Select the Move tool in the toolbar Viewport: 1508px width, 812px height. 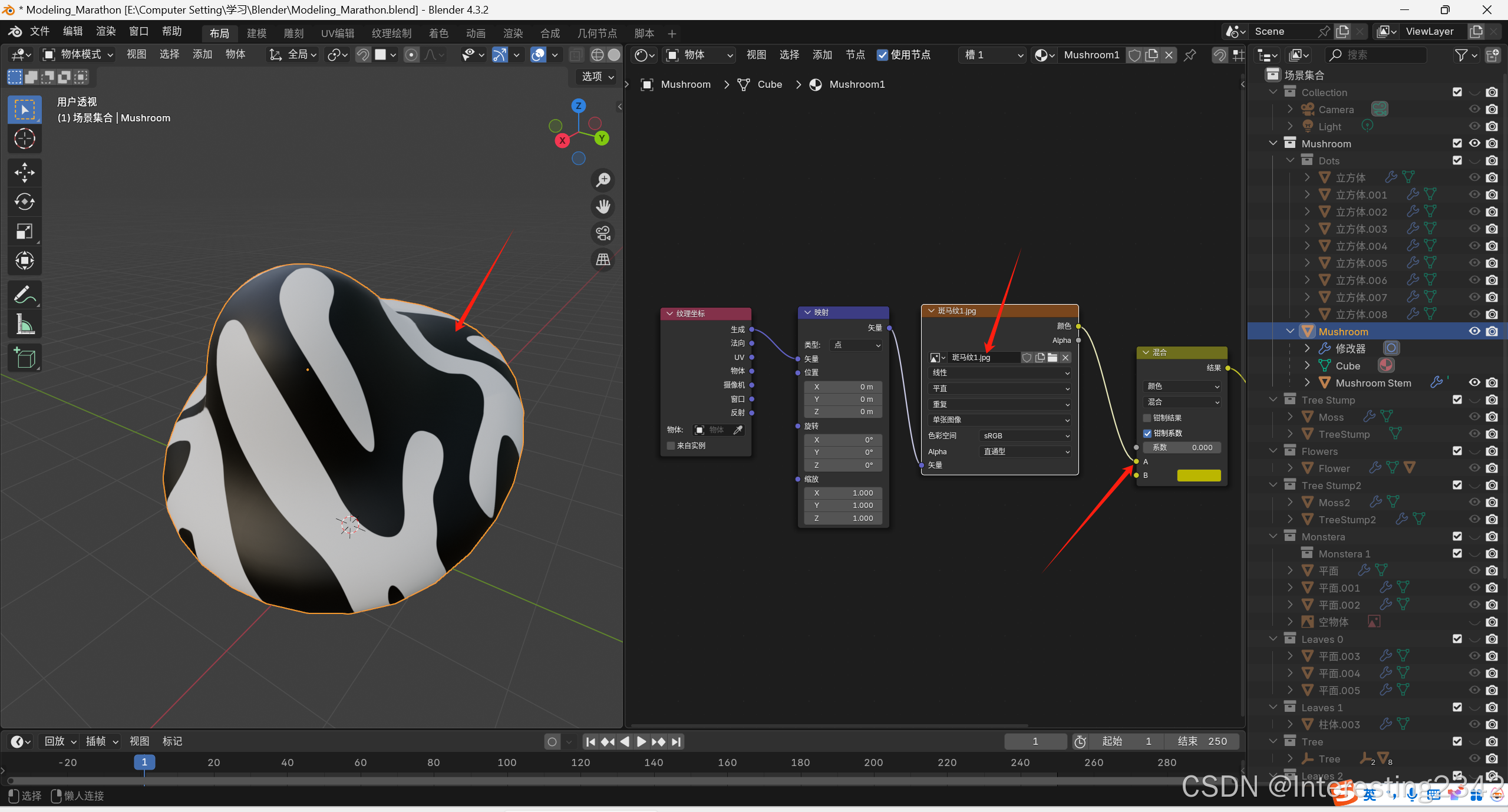coord(24,173)
